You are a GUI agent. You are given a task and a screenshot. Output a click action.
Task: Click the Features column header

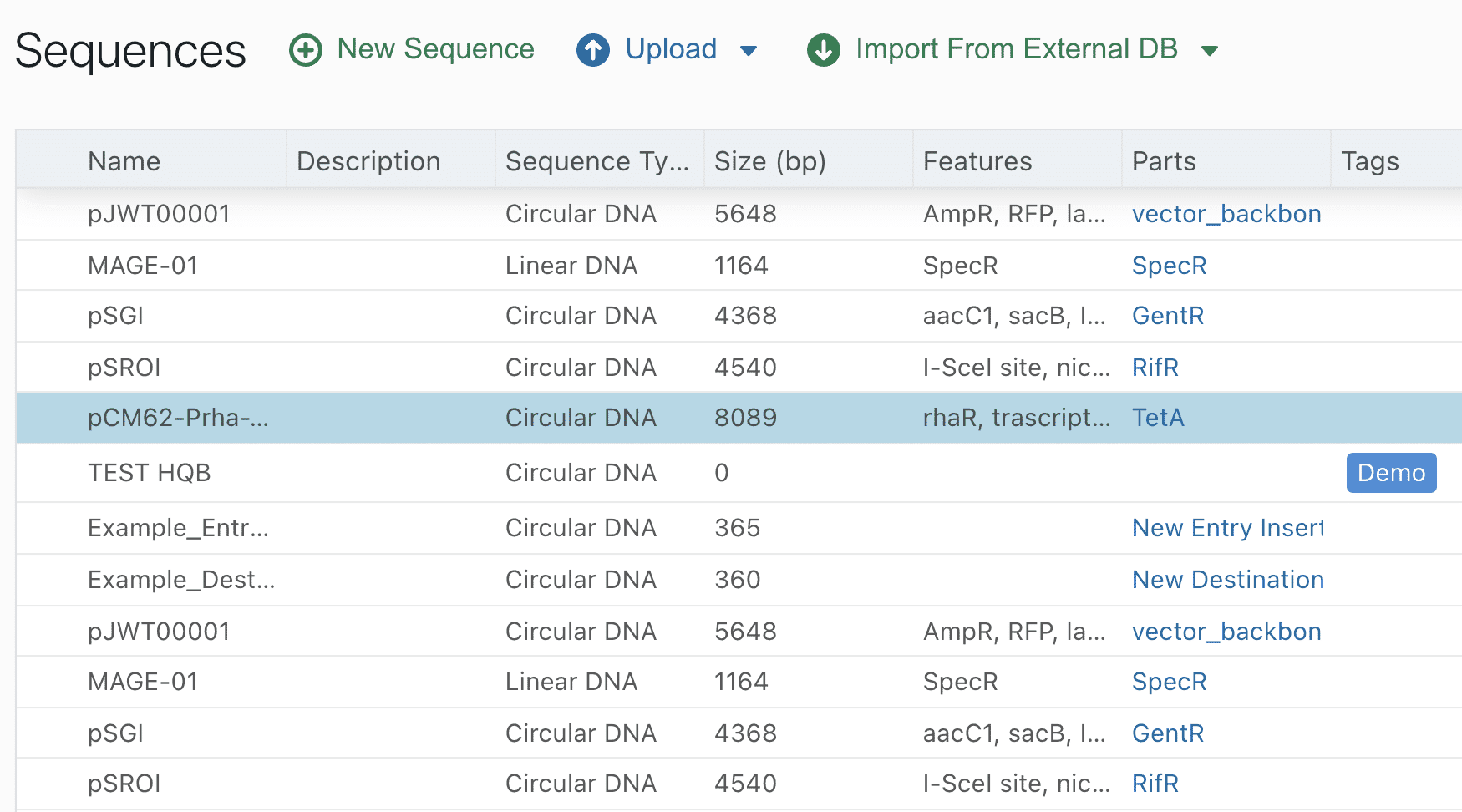(977, 160)
